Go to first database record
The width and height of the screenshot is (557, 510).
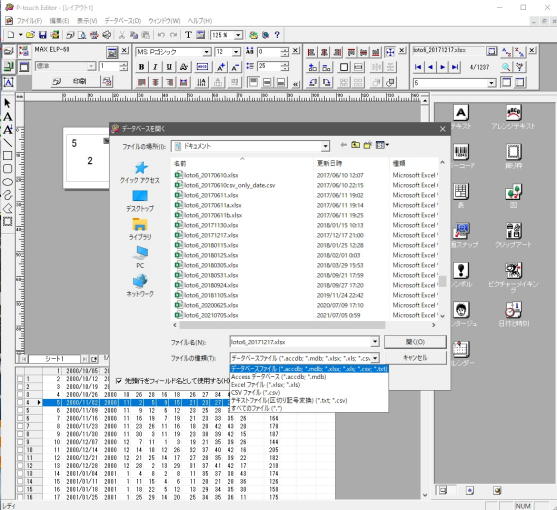coord(418,67)
